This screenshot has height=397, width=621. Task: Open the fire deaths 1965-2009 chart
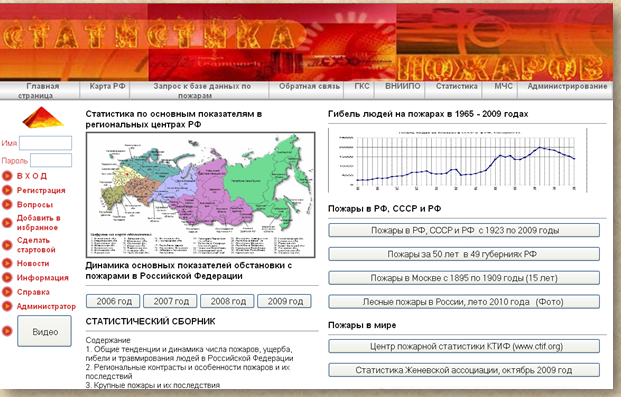[457, 160]
